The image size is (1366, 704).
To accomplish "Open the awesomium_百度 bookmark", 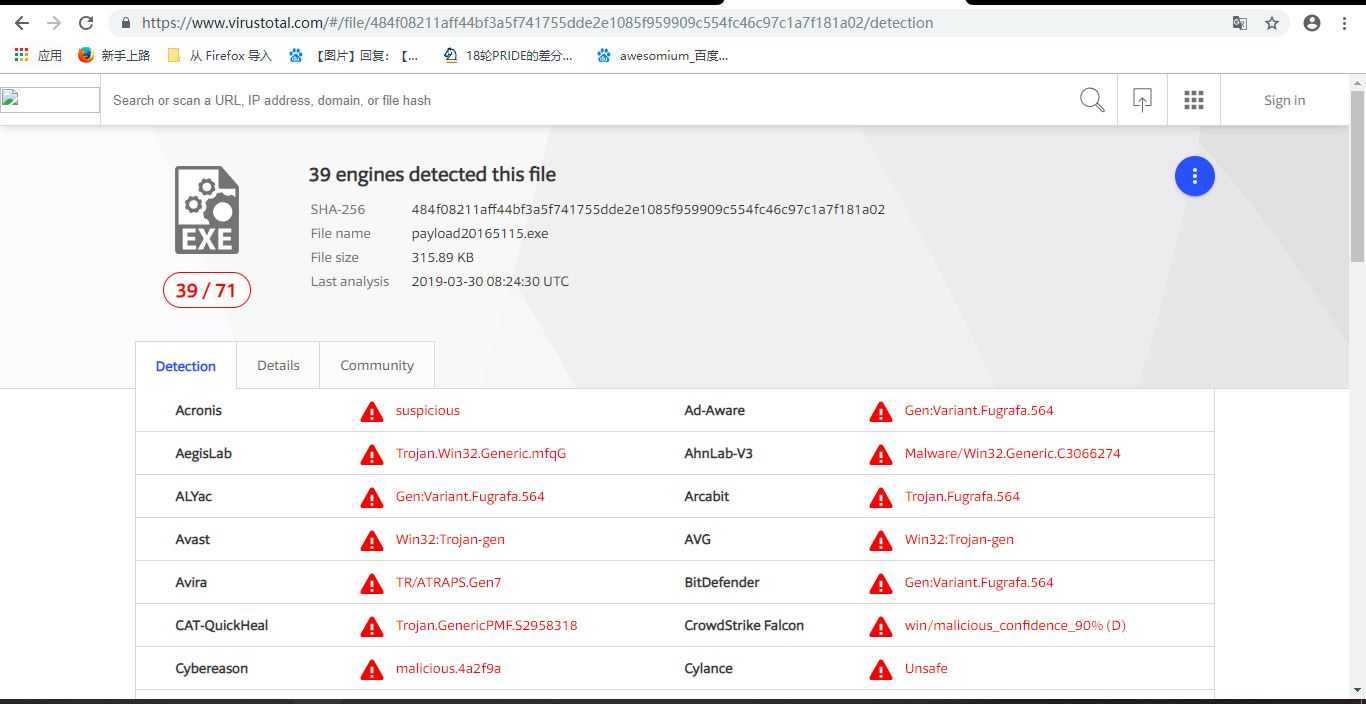I will (x=662, y=56).
